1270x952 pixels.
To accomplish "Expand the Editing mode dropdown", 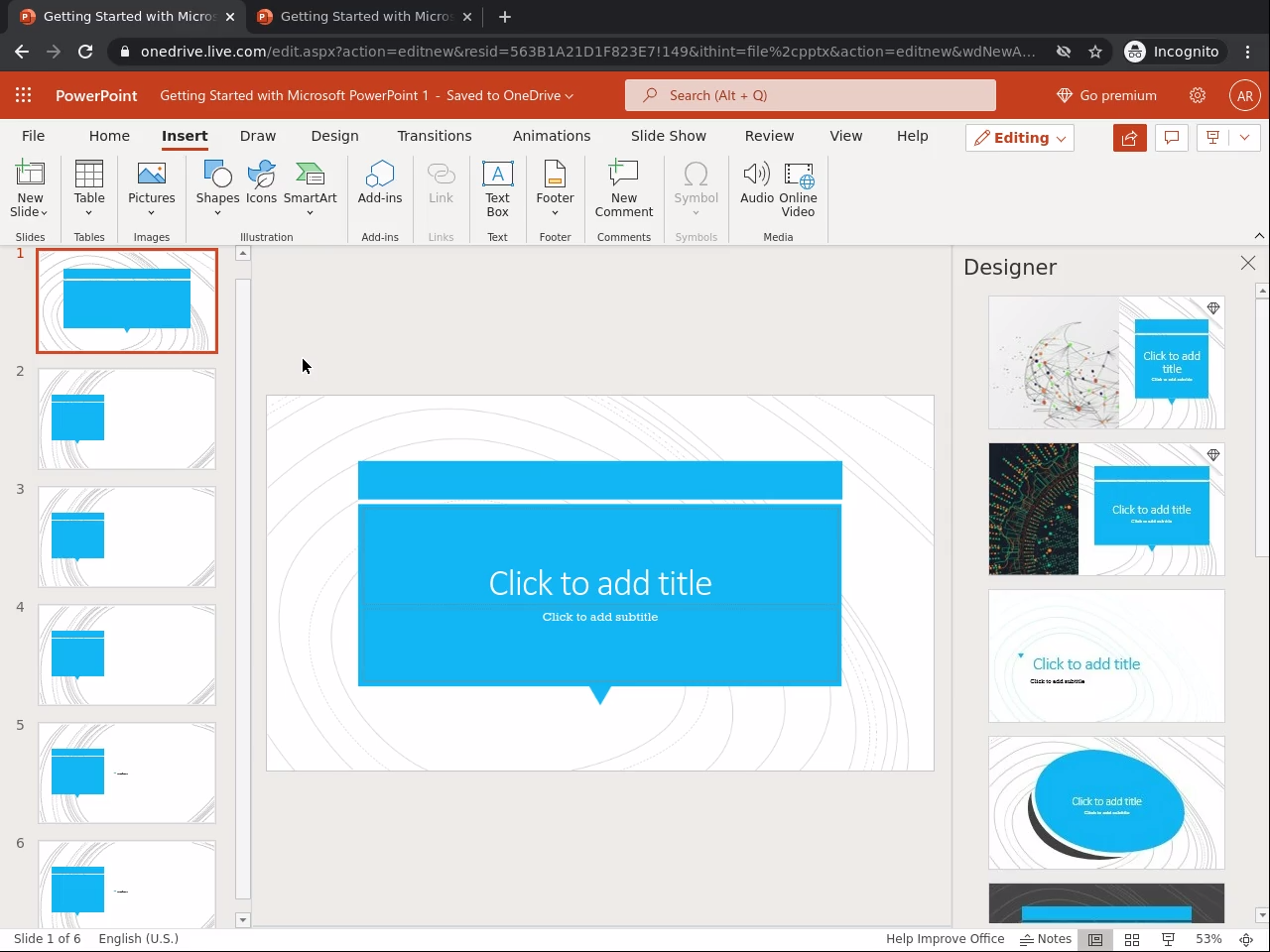I will 1020,138.
